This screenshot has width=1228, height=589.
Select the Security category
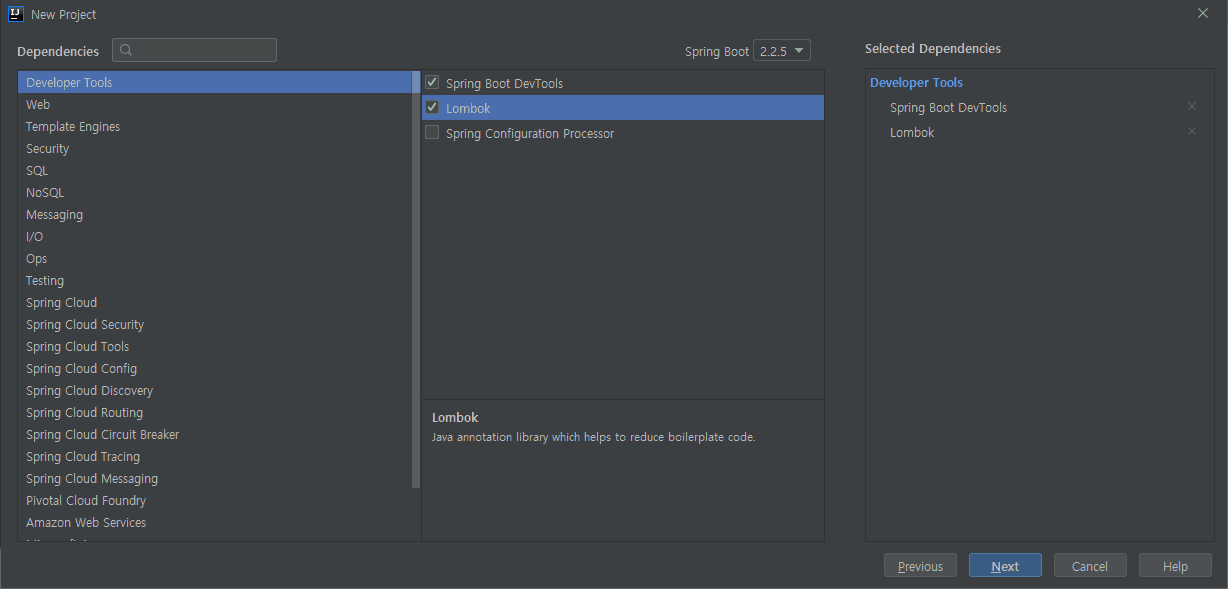215,148
